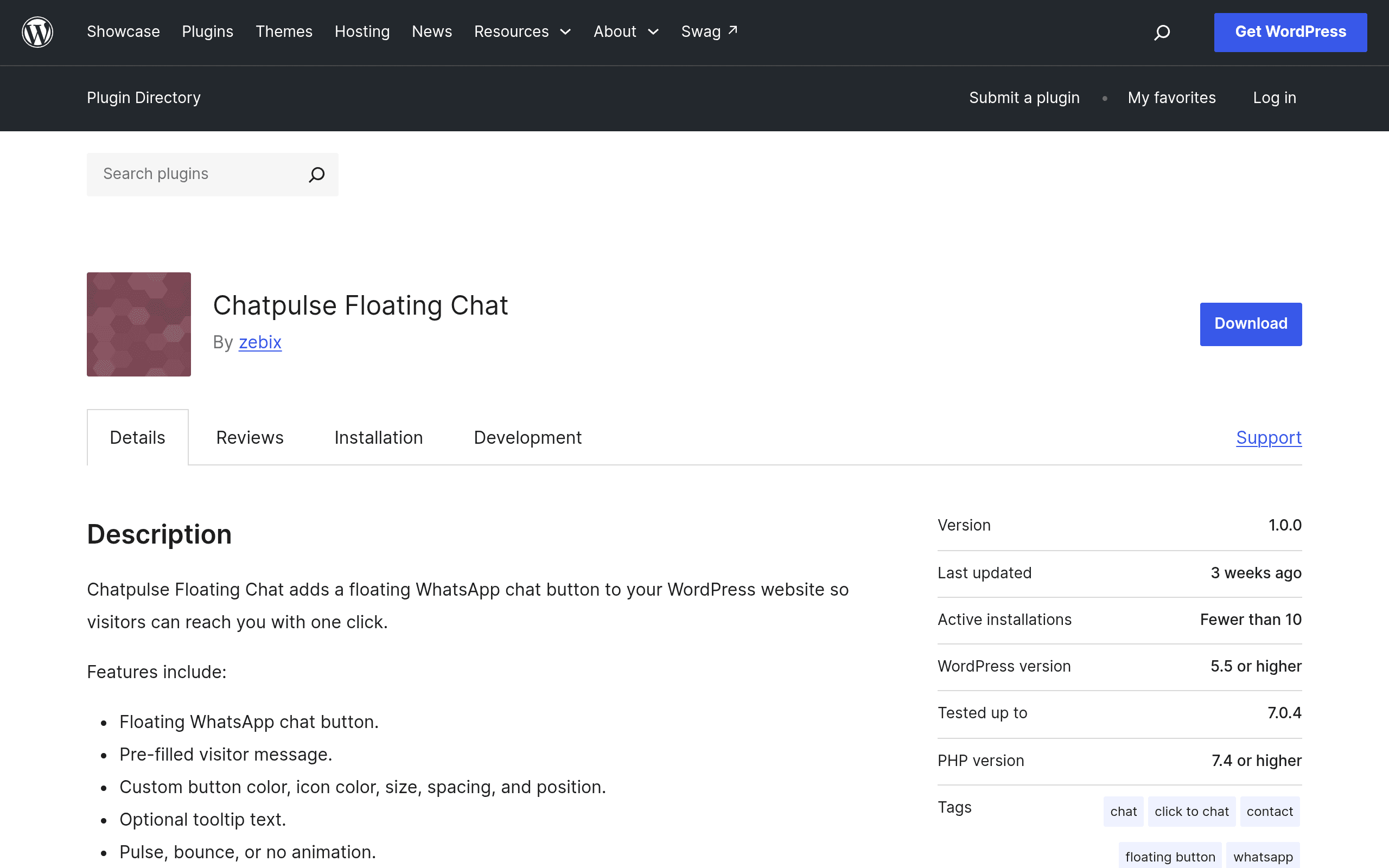The height and width of the screenshot is (868, 1389).
Task: Click the tested up to value 7.0.4
Action: 1284,712
